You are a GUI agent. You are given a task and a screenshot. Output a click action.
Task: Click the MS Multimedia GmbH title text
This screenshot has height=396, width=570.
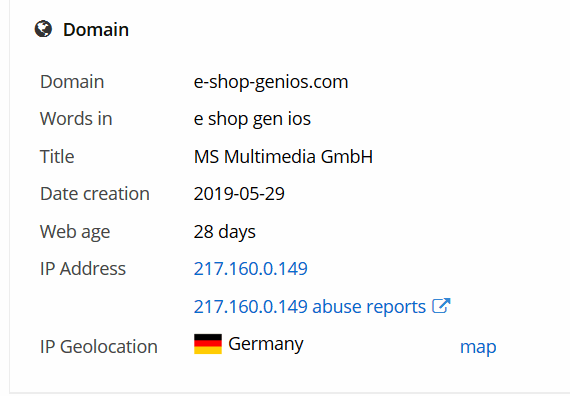click(283, 157)
